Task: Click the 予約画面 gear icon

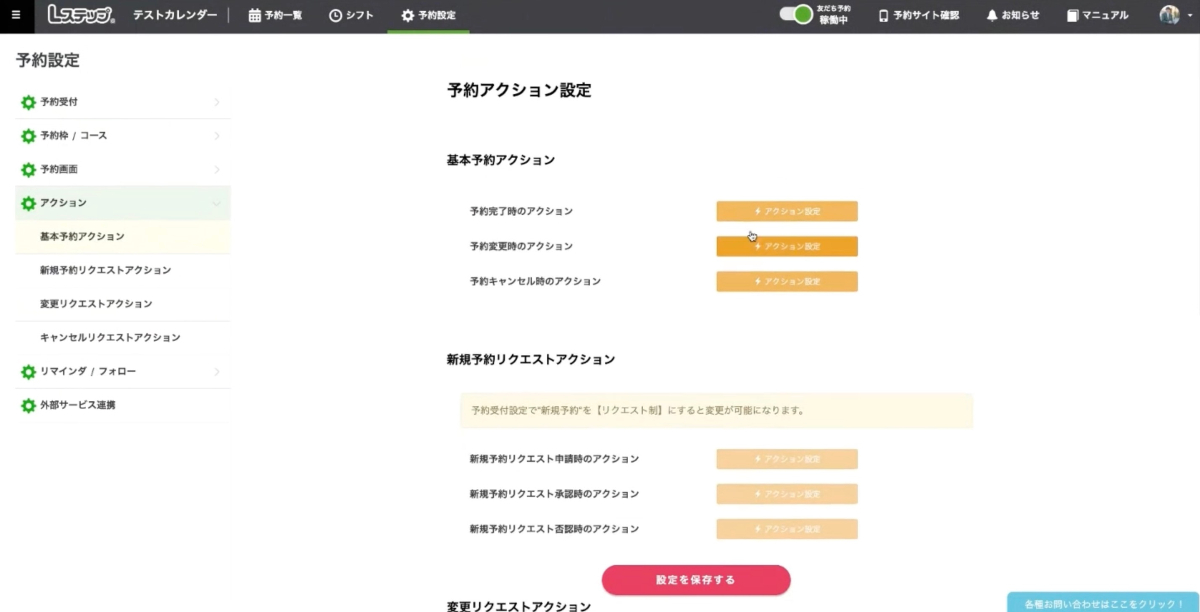Action: tap(28, 170)
